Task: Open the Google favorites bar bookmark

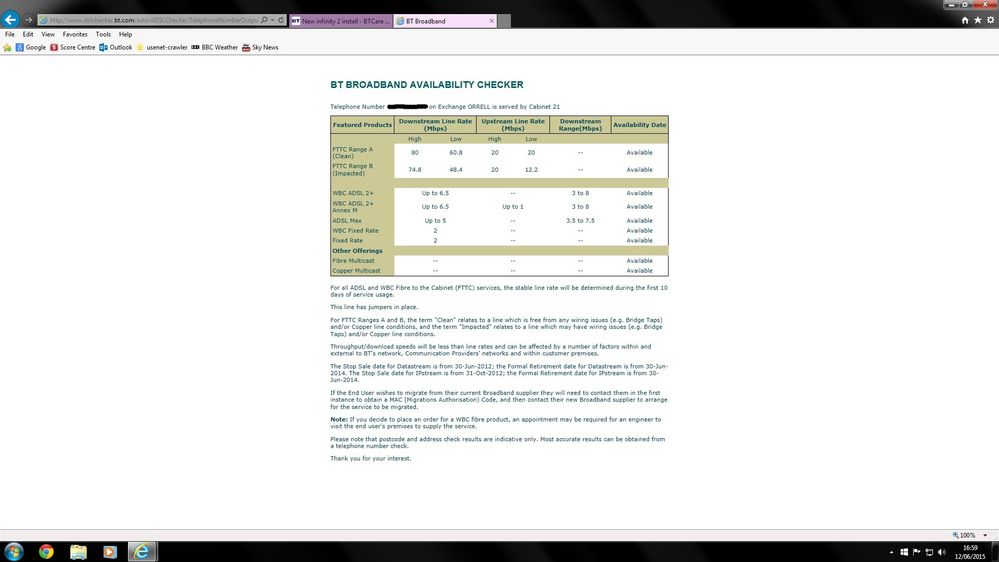Action: click(x=31, y=48)
